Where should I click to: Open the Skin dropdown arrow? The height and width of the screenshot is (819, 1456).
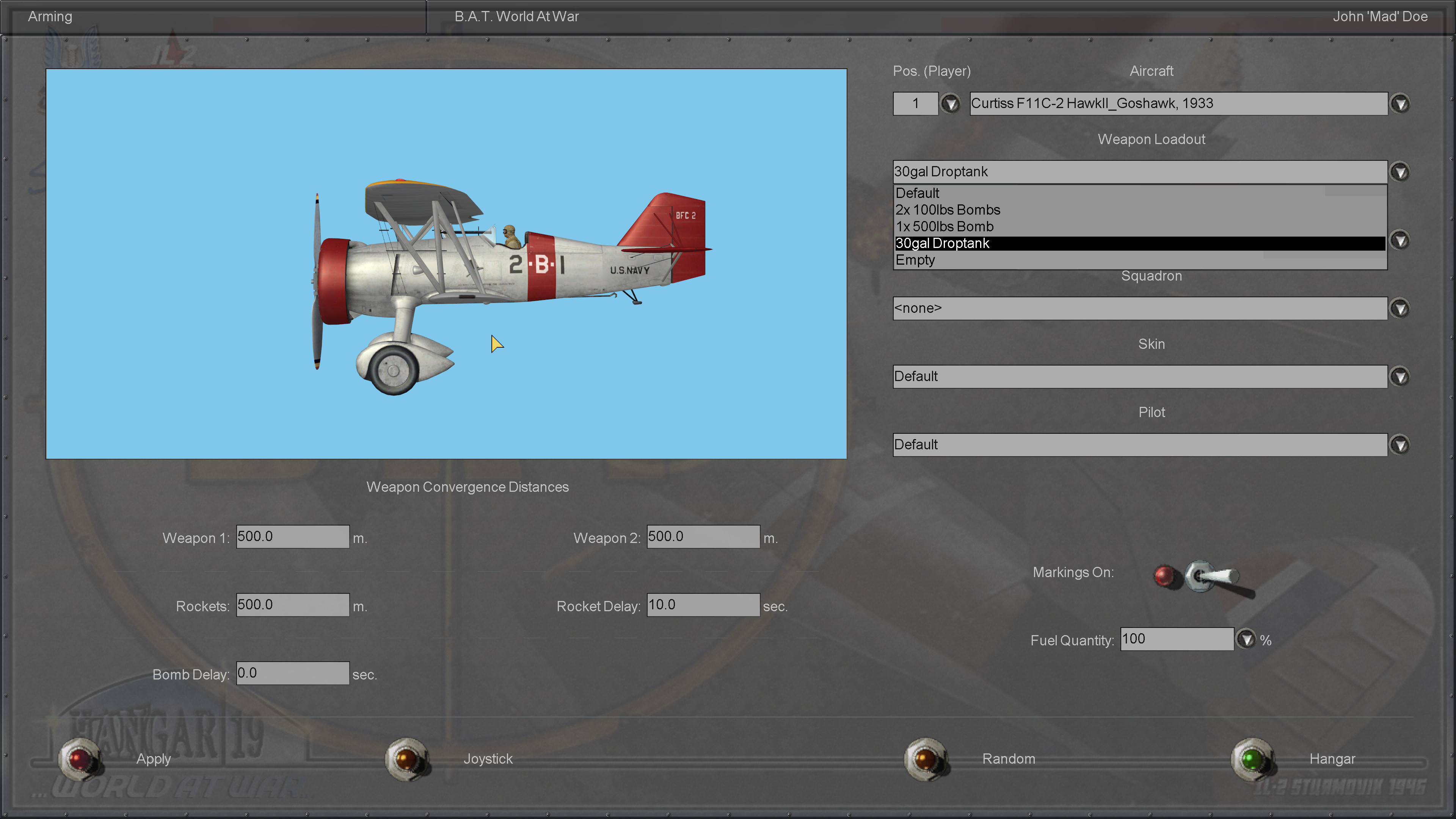click(x=1400, y=377)
